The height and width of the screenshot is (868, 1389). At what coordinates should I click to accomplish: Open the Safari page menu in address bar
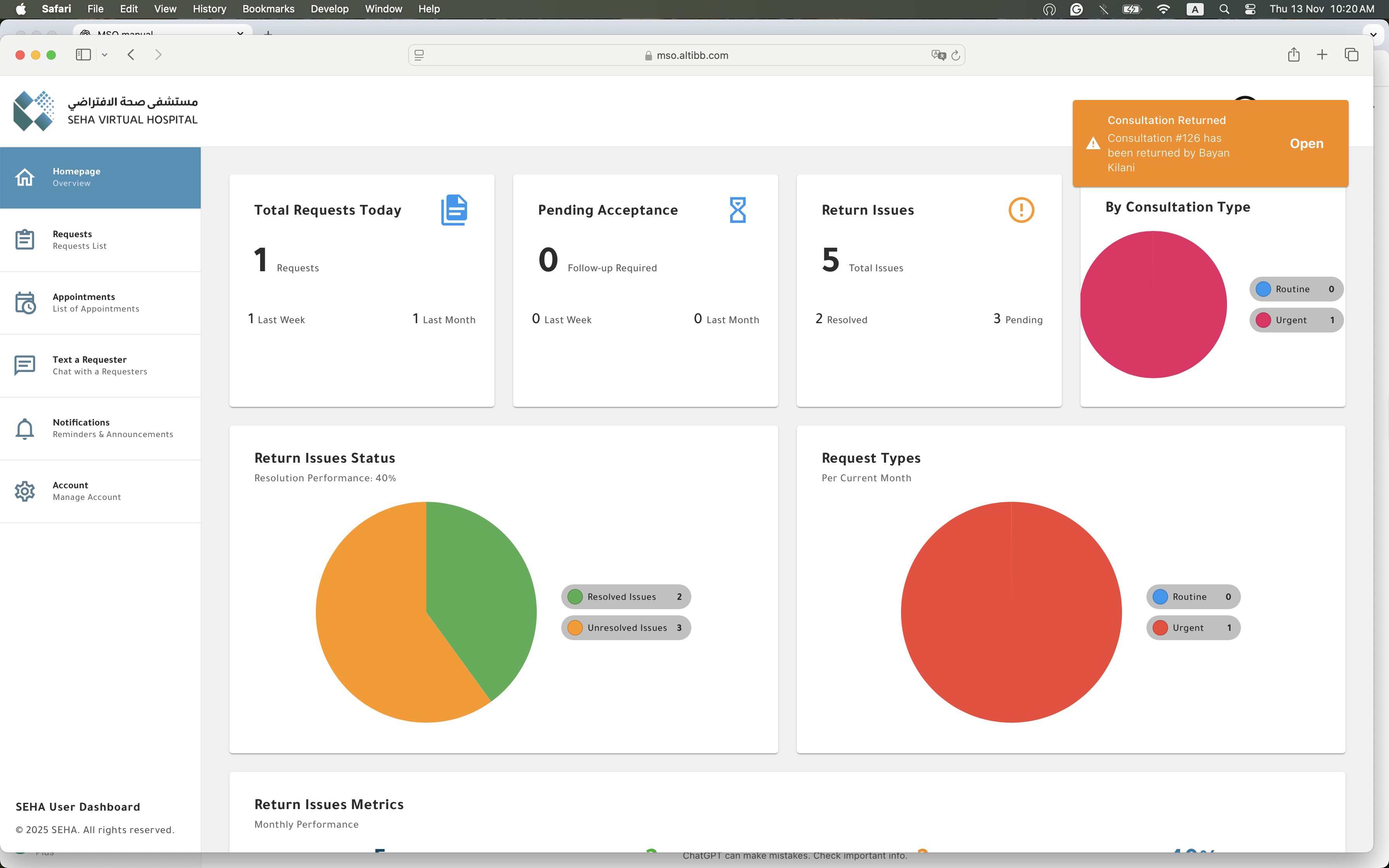pos(419,55)
